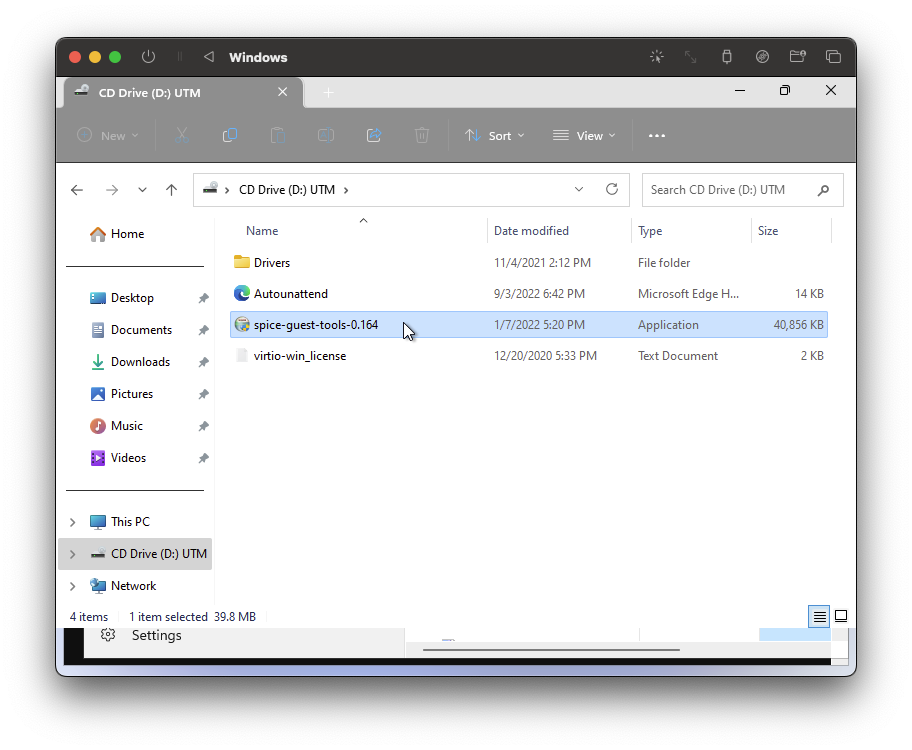Toggle UTM capture mouse cursor icon
912x750 pixels.
pos(657,56)
